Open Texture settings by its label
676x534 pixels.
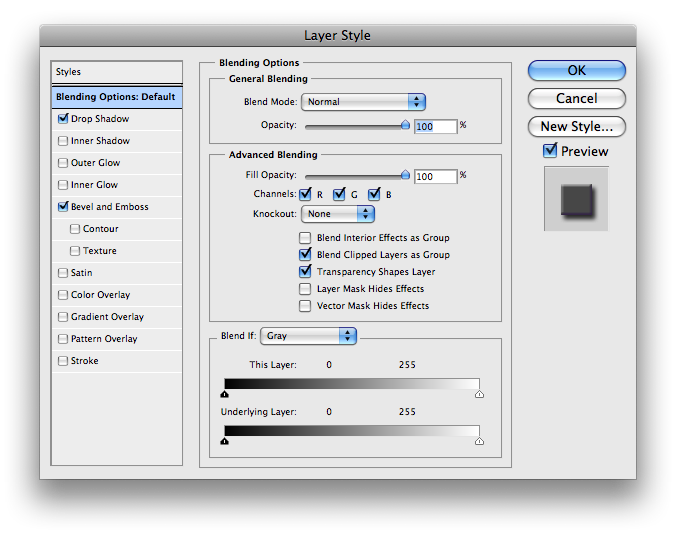(x=100, y=251)
